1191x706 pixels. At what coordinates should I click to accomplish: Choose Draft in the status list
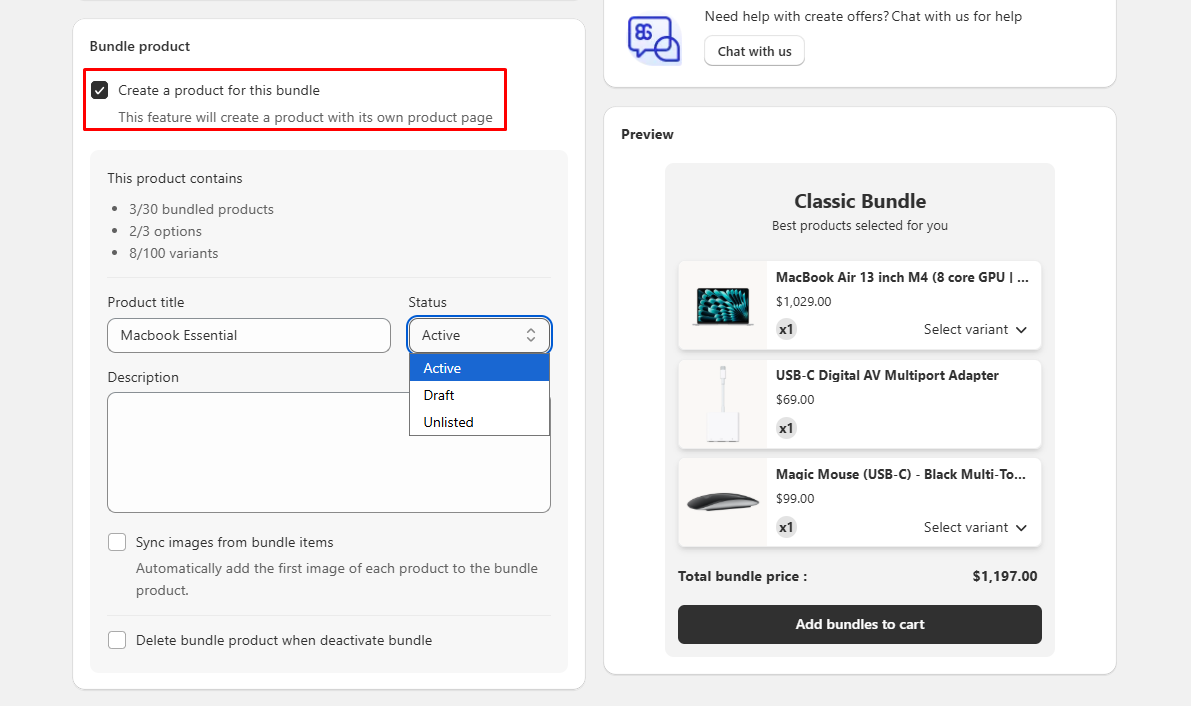479,395
